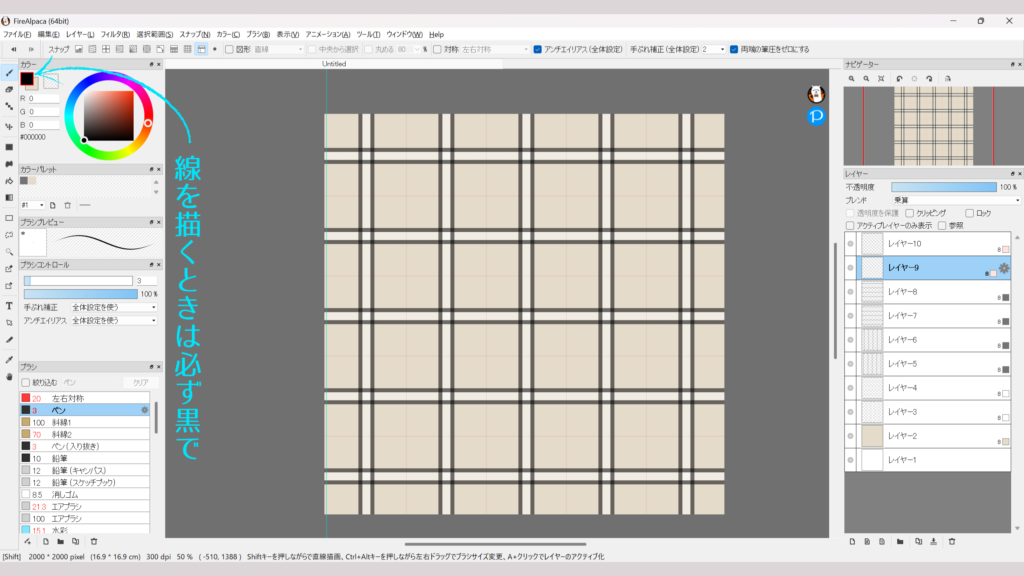The height and width of the screenshot is (576, 1024).
Task: Select the Text tool
Action: click(9, 305)
